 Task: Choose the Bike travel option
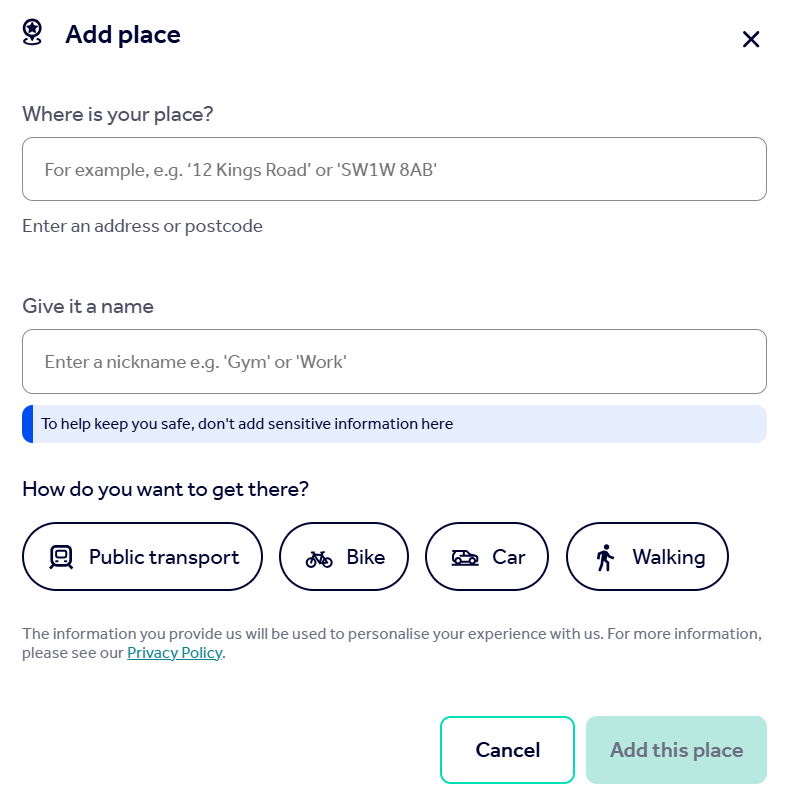coord(344,556)
